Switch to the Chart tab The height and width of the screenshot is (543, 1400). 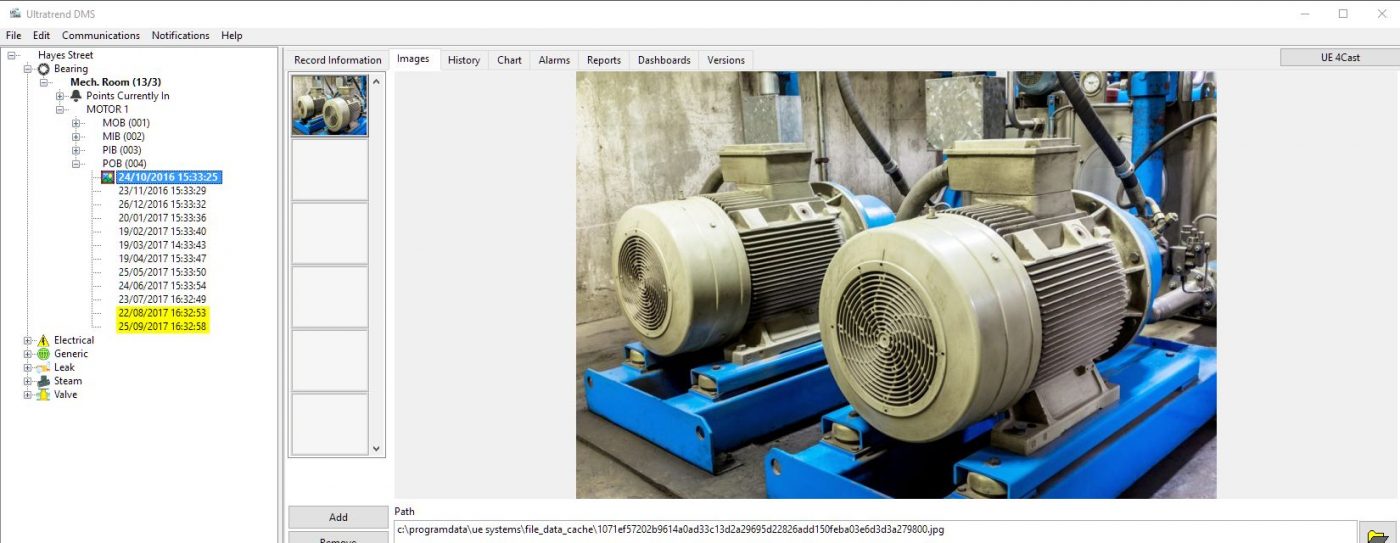(x=509, y=60)
